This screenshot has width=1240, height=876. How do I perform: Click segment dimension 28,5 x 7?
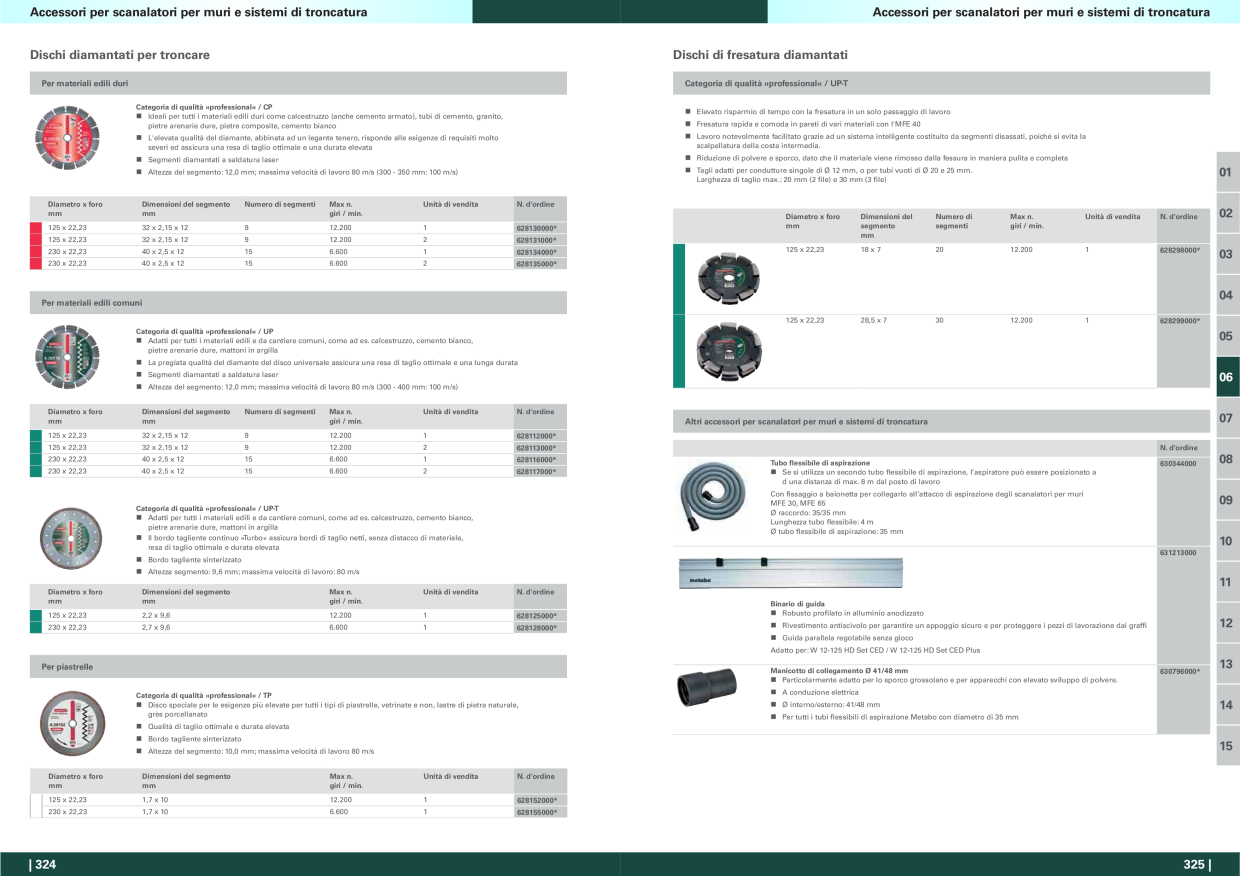click(874, 320)
